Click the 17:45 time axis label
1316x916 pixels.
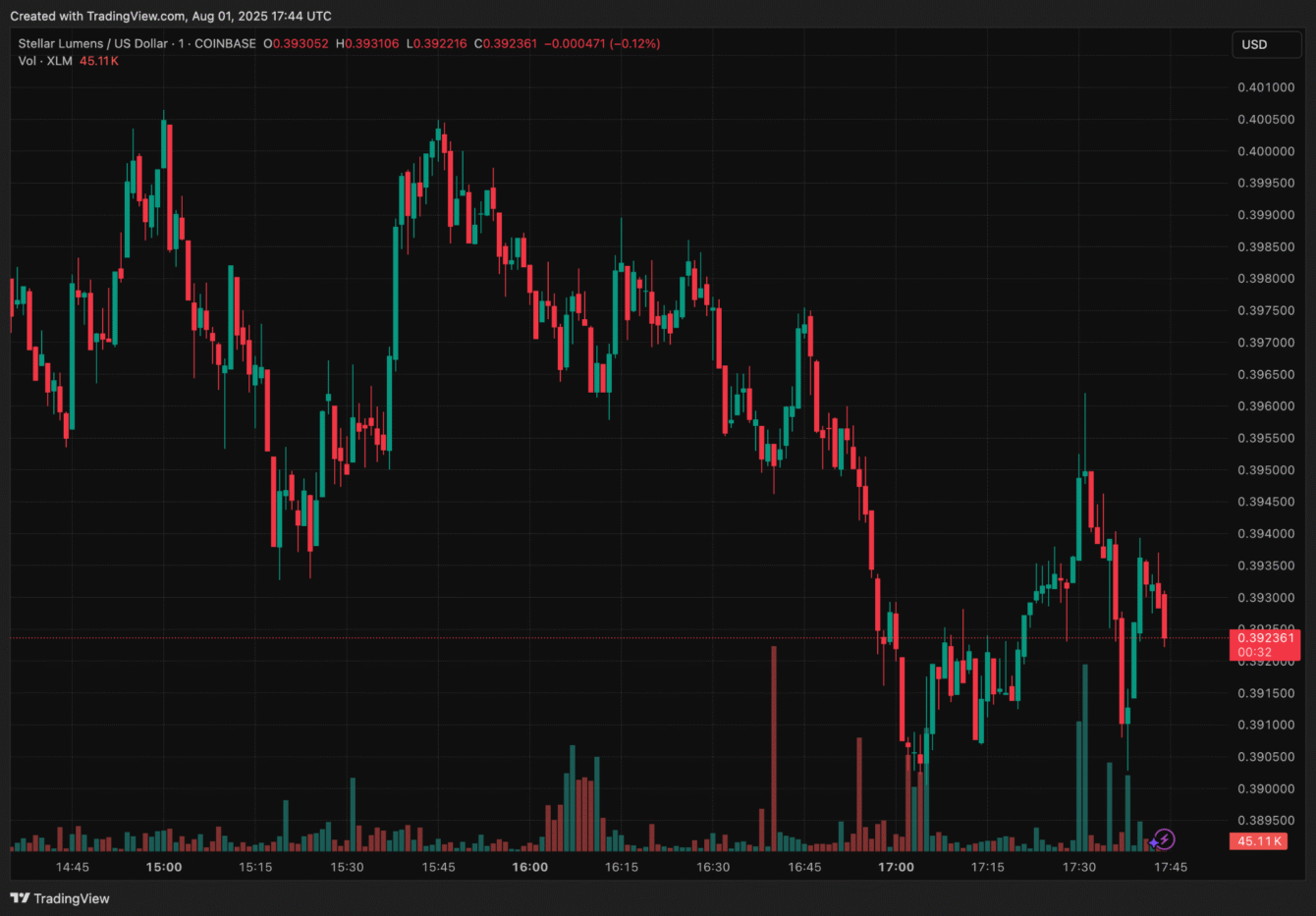(1171, 867)
